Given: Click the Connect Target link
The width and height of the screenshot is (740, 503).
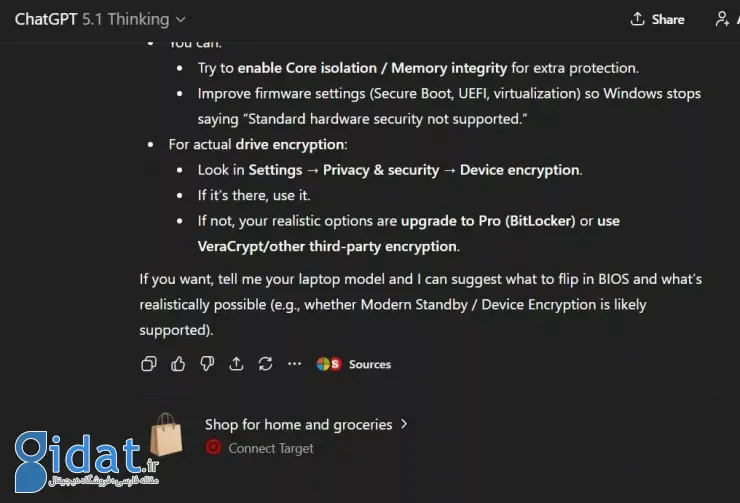Looking at the screenshot, I should [x=270, y=448].
